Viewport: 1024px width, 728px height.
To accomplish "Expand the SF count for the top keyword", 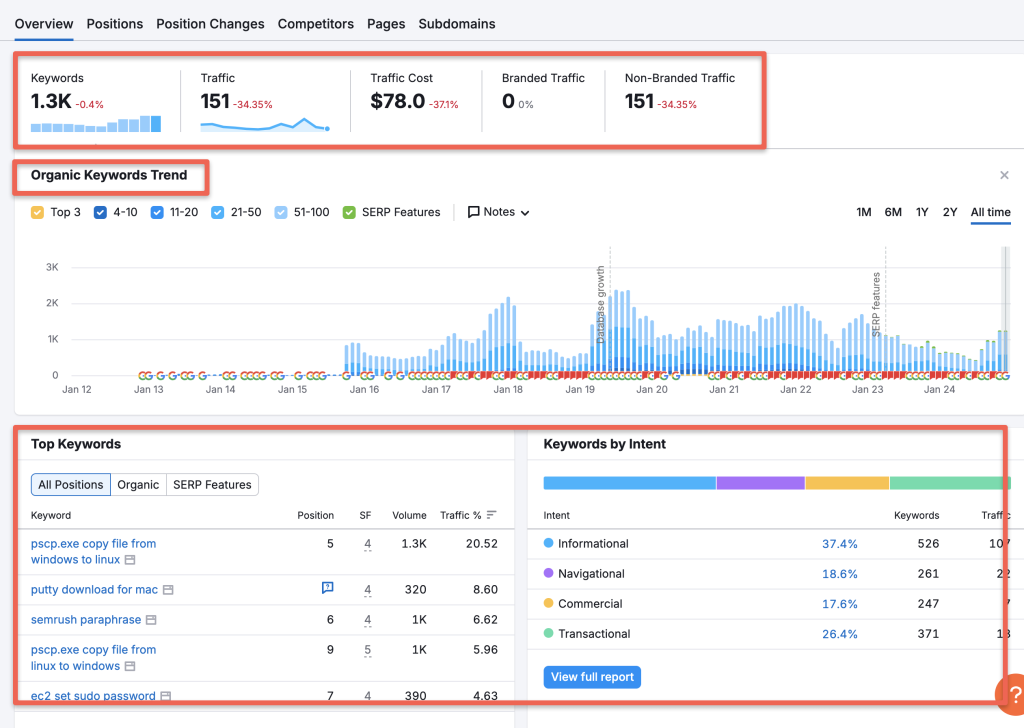I will tap(367, 544).
